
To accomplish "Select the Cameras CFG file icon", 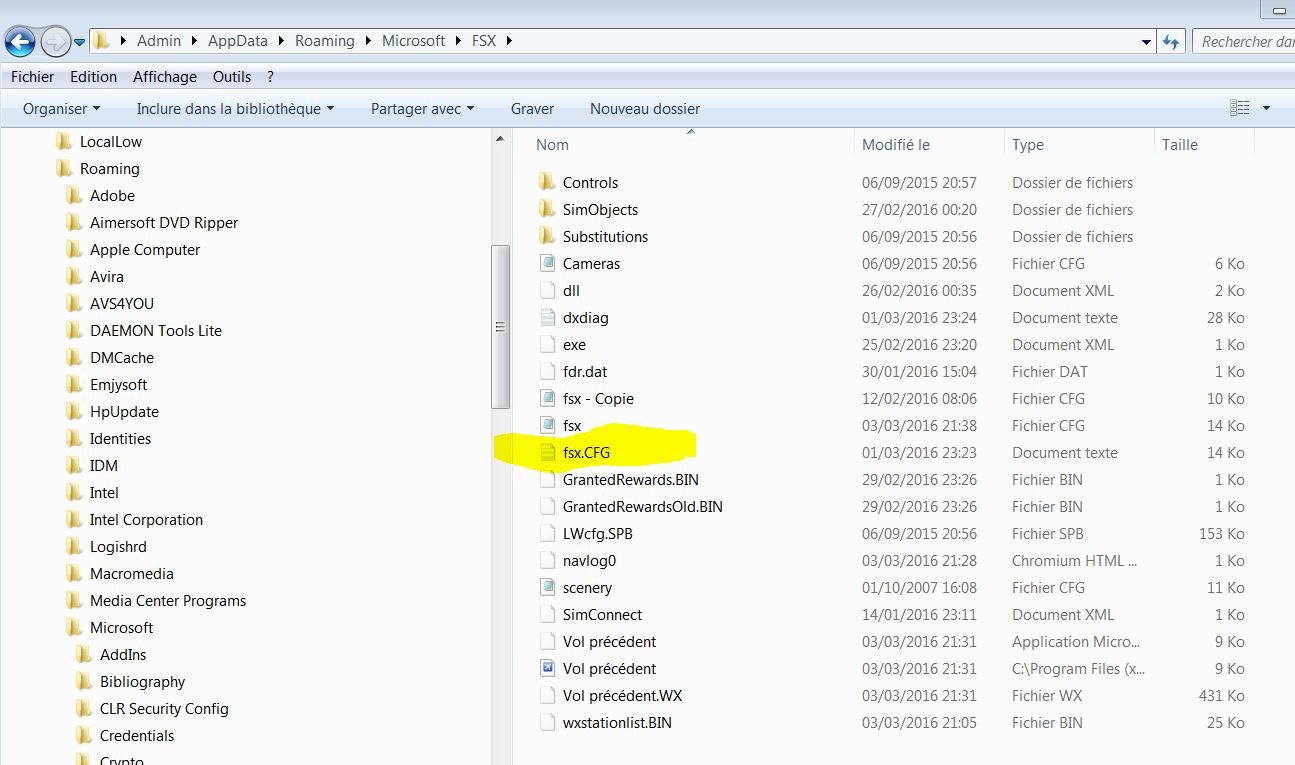I will point(547,263).
